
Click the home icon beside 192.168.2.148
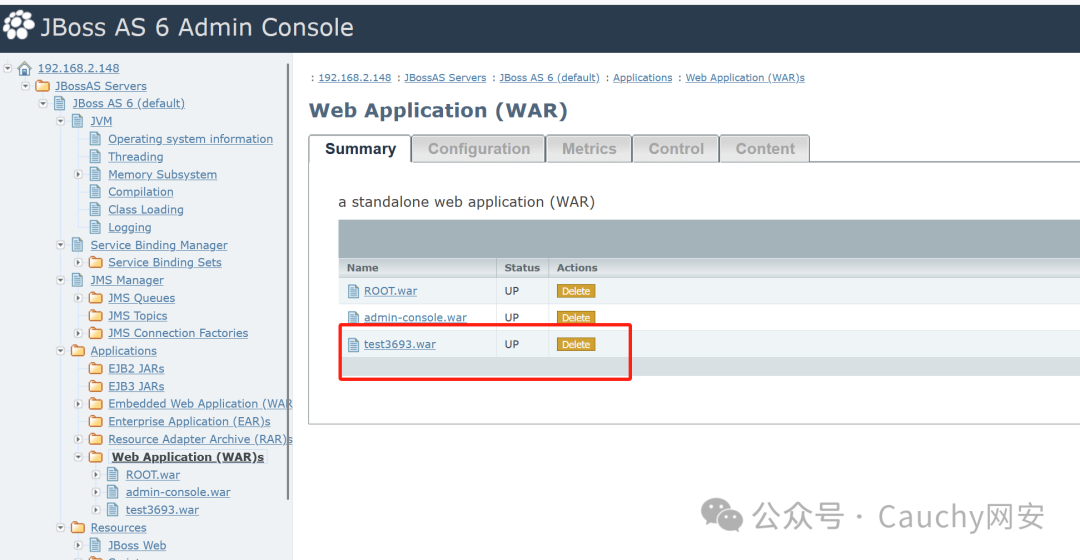[x=25, y=68]
